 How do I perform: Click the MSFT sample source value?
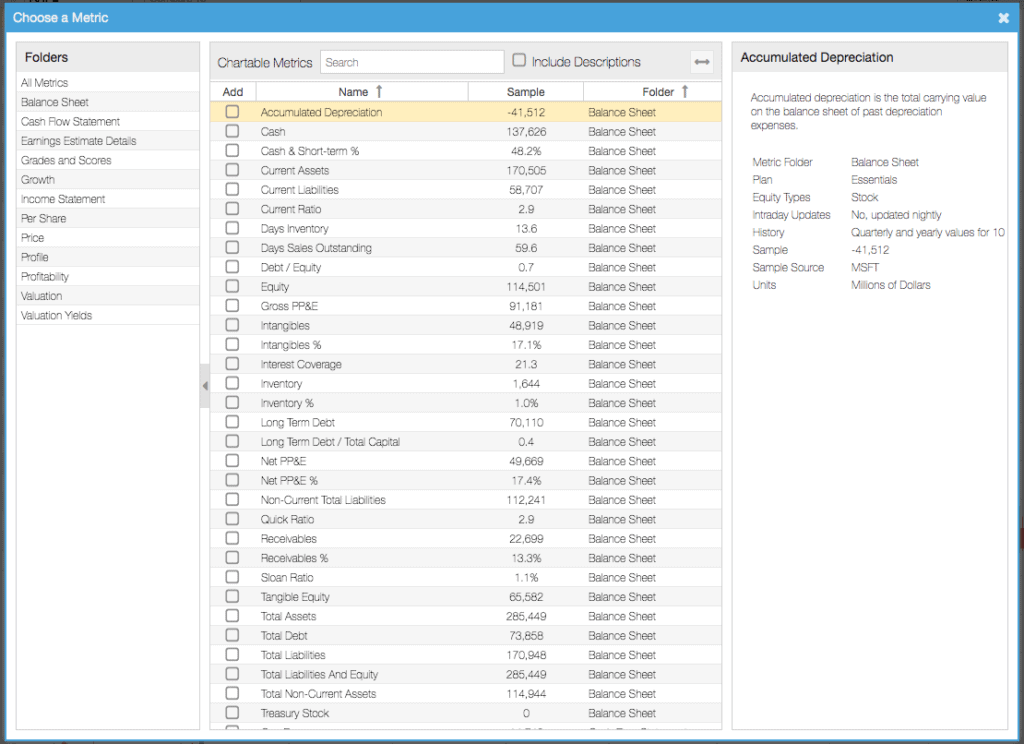click(865, 267)
